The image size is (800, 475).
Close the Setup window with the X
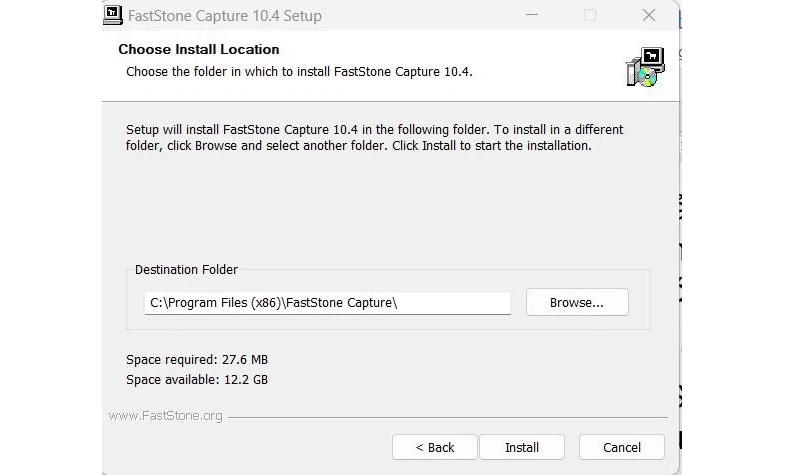648,16
